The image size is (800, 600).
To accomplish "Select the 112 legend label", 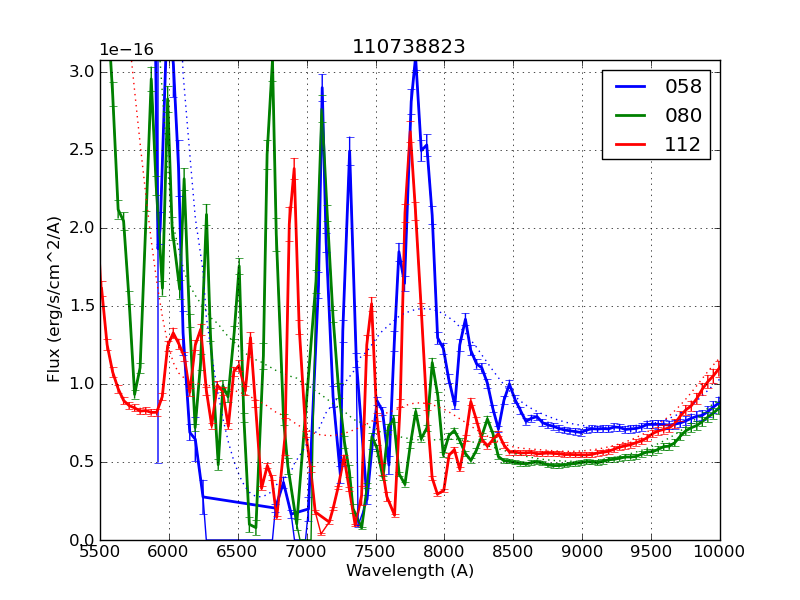I will coord(684,143).
